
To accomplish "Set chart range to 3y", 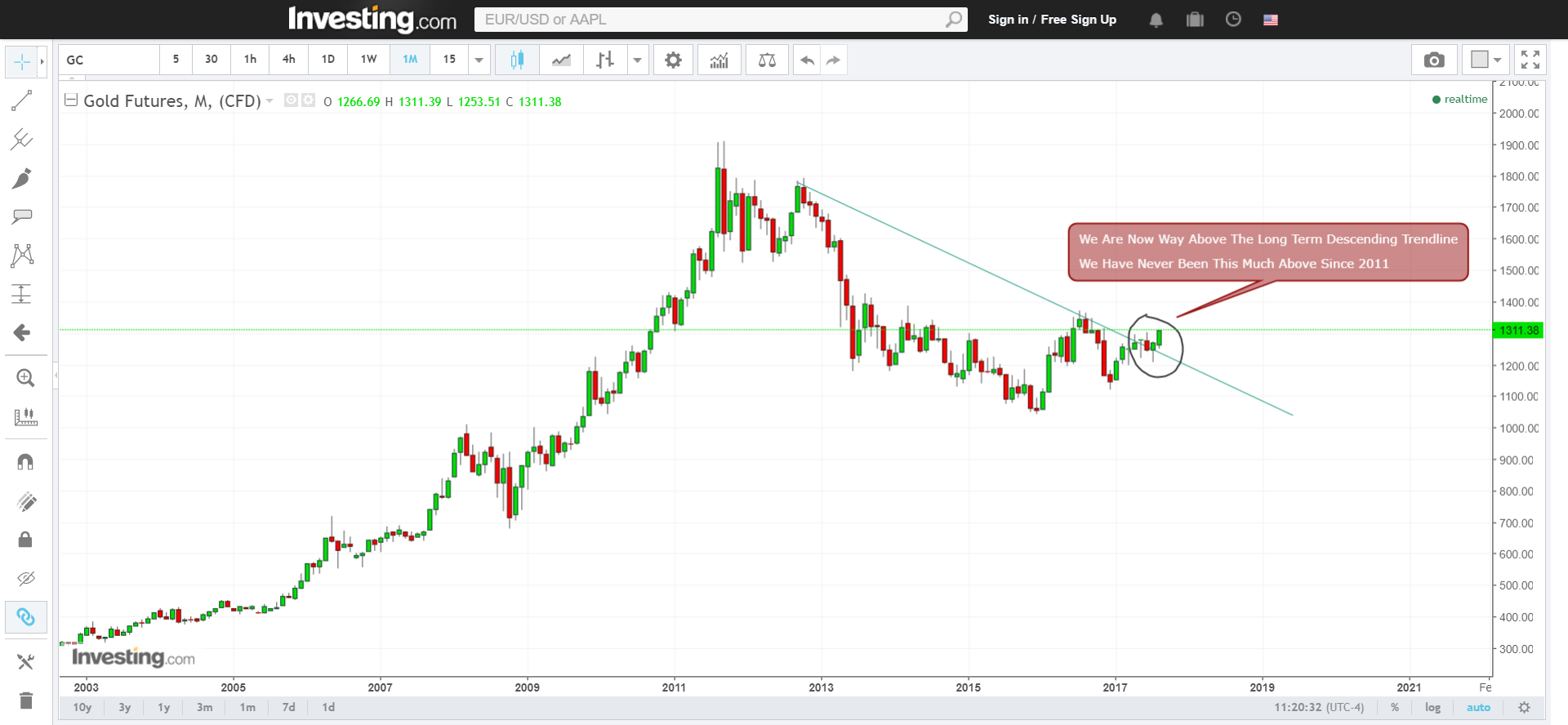I will pos(124,707).
